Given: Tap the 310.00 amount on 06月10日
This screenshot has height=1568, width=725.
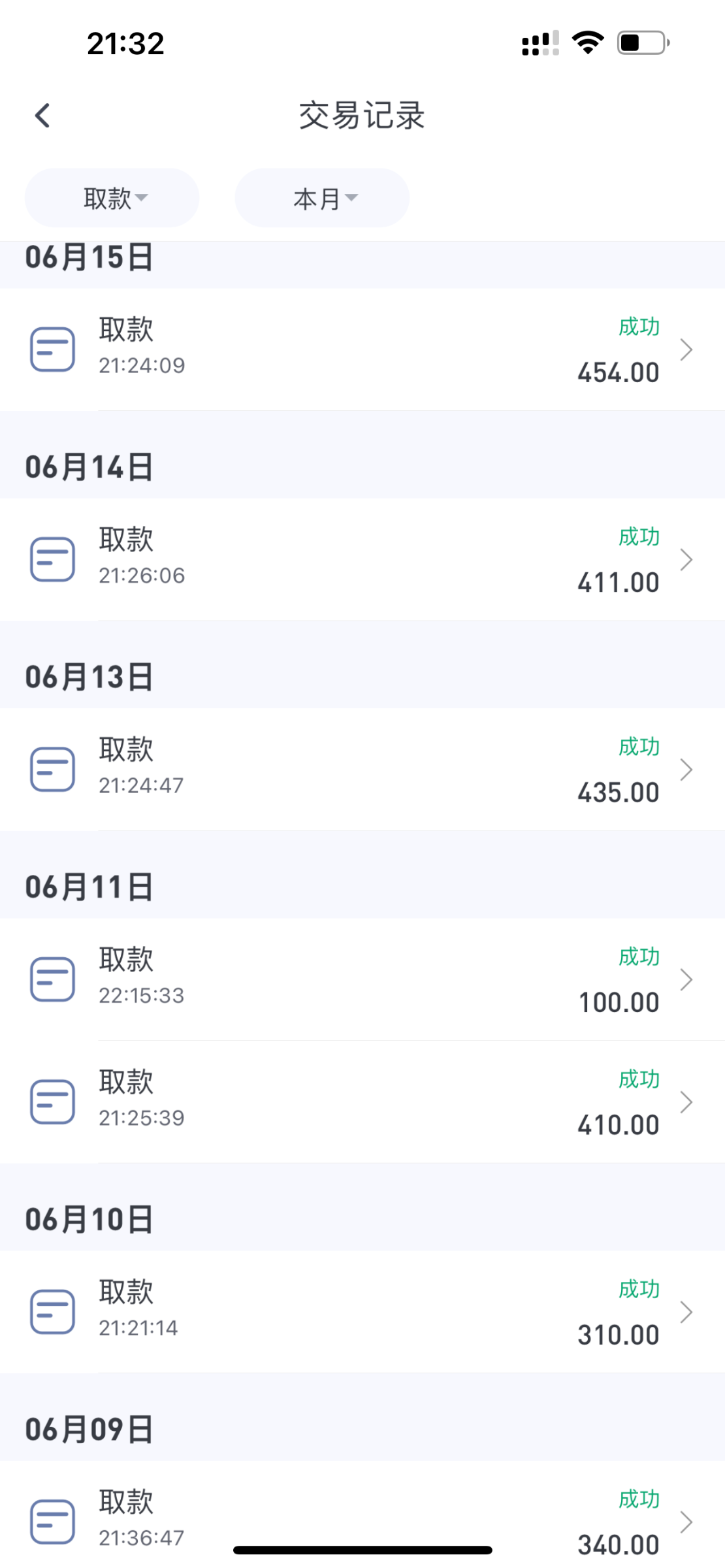Looking at the screenshot, I should 618,1335.
